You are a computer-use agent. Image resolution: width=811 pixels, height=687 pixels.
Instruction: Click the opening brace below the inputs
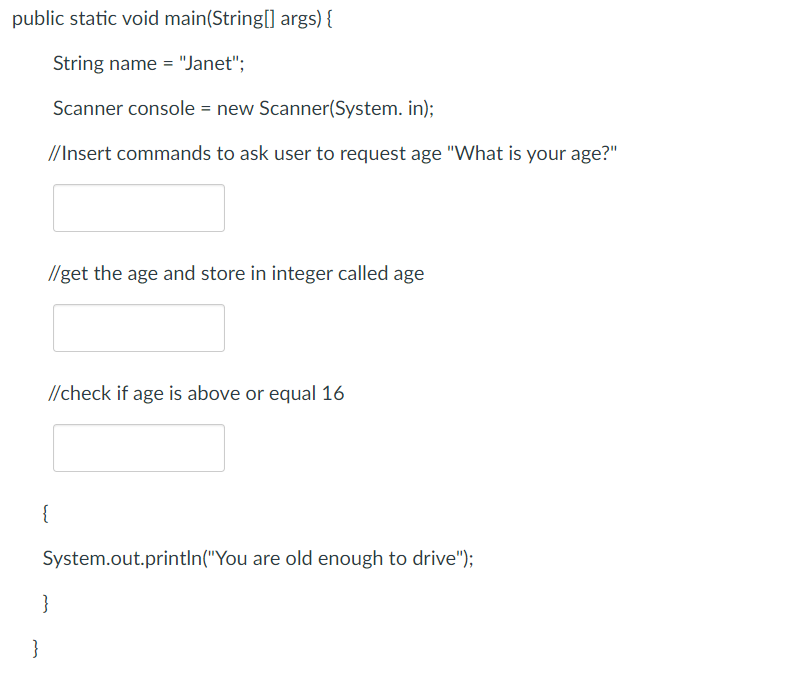45,513
